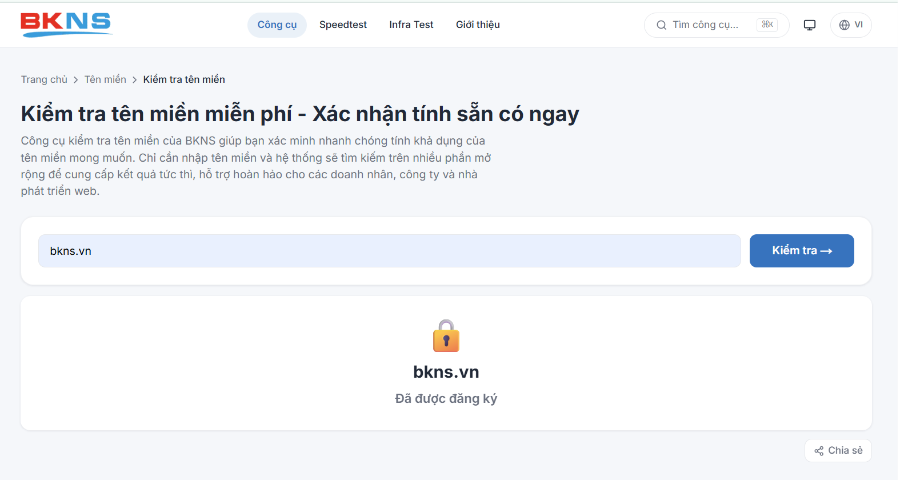Click the BKNS logo
This screenshot has height=481, width=898.
pos(66,25)
